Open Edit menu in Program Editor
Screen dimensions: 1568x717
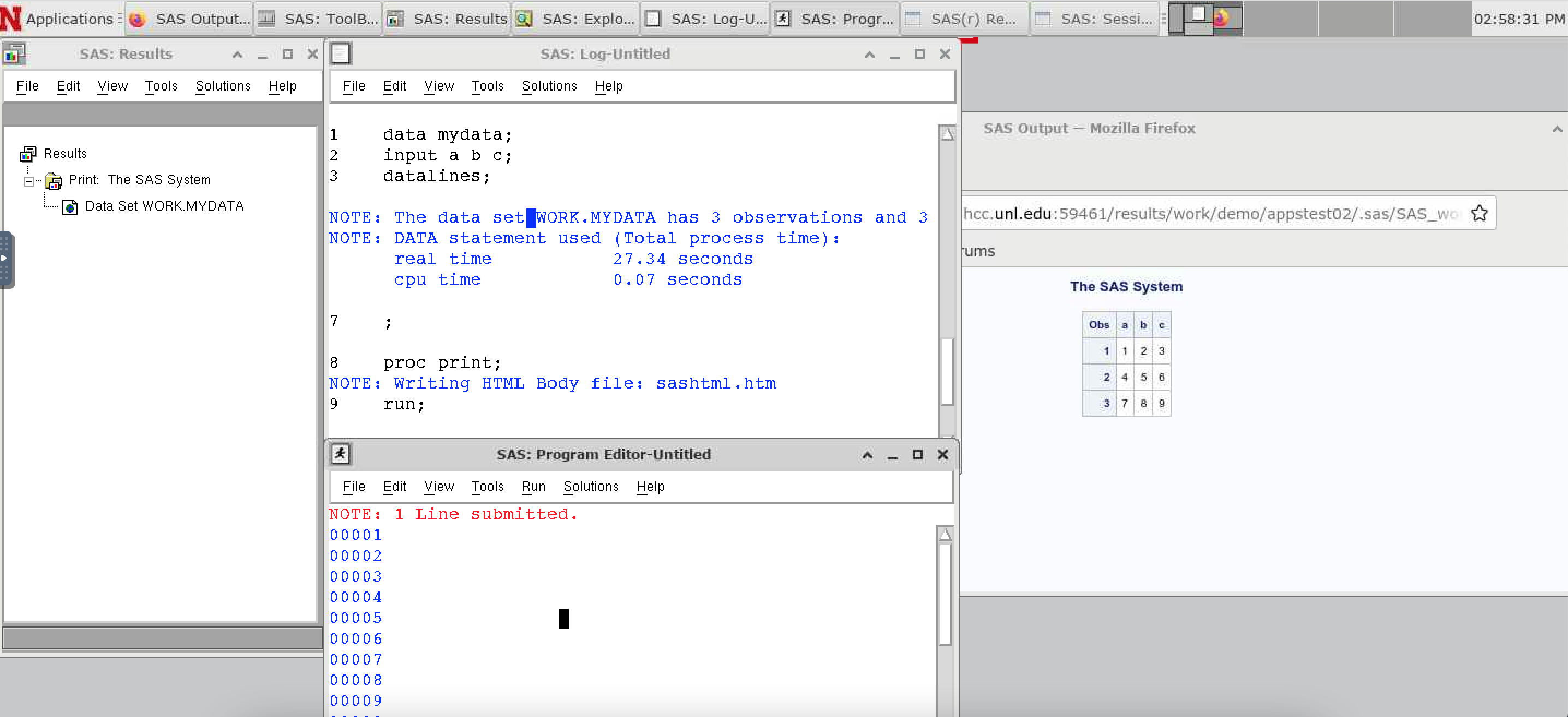[394, 487]
